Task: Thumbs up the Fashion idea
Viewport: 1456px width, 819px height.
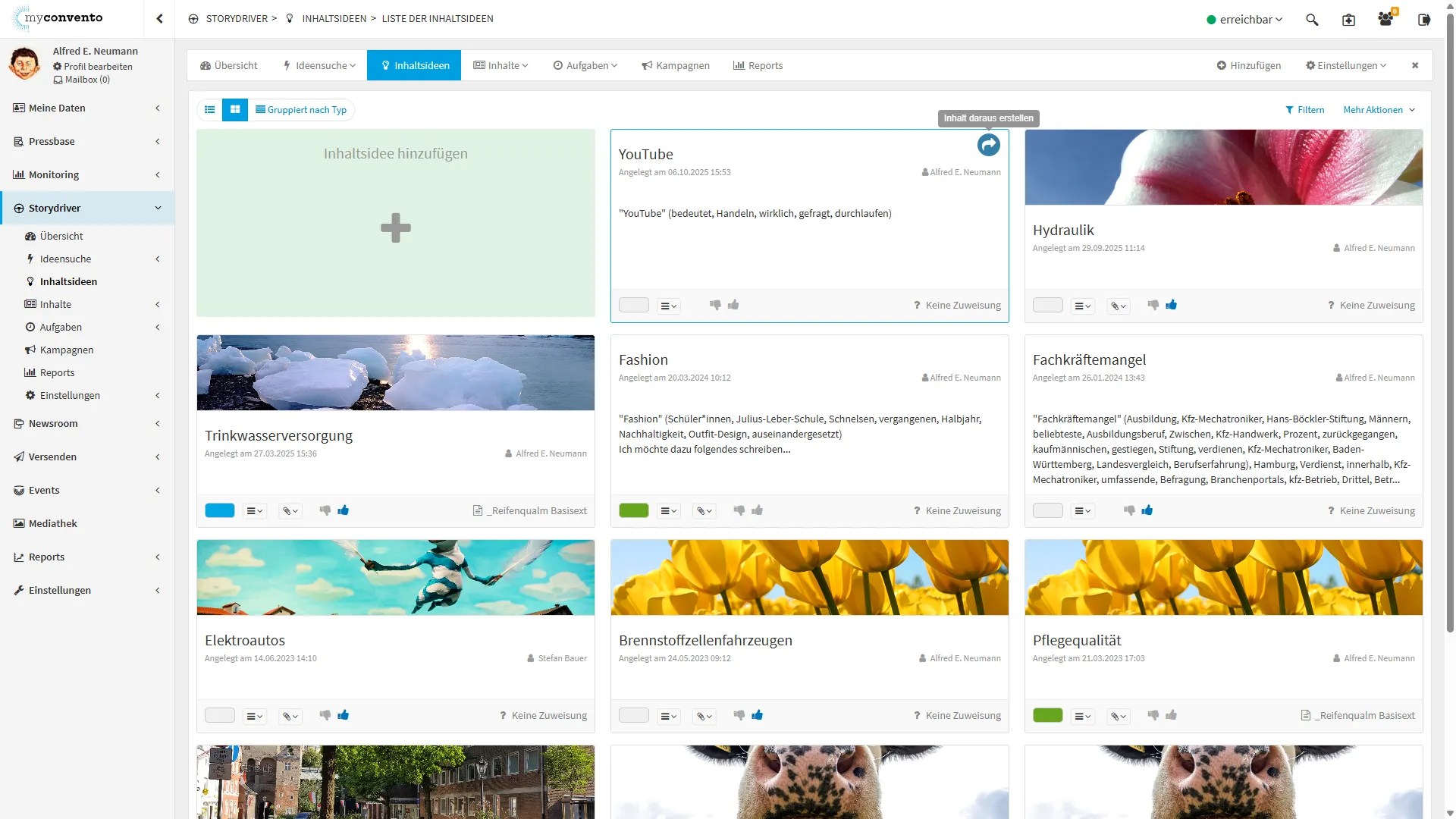Action: pyautogui.click(x=757, y=510)
